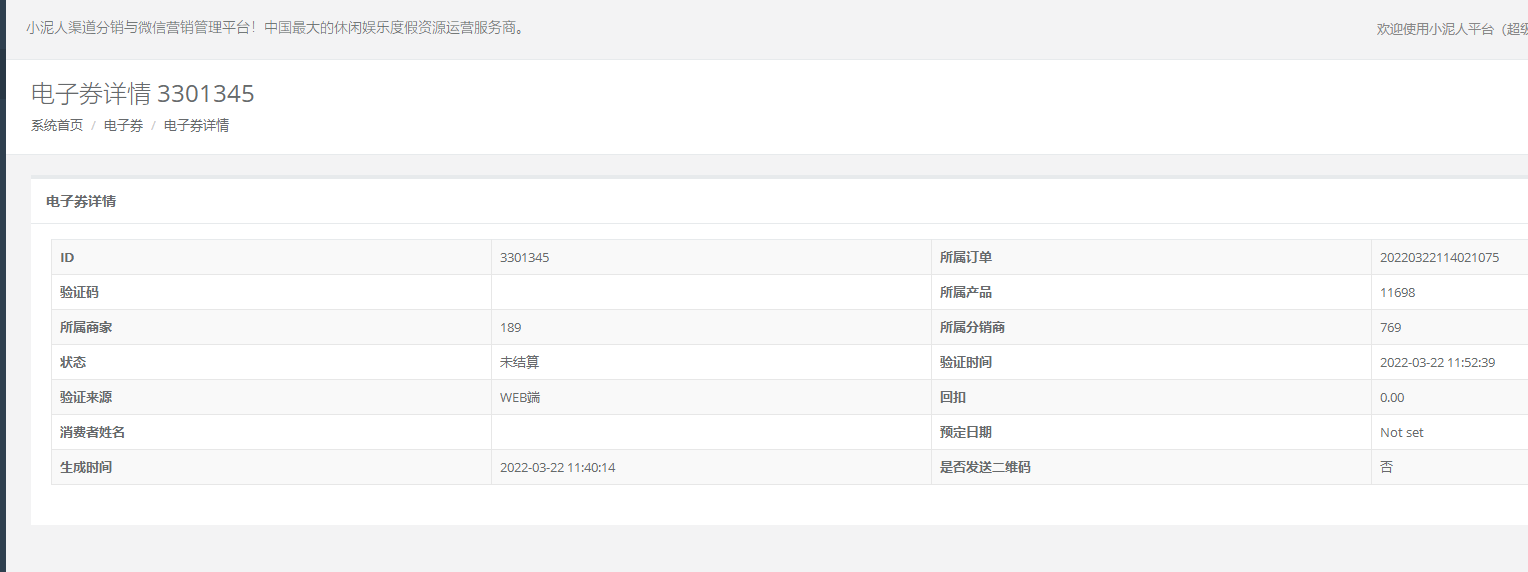Open the 电子券 breadcrumb link
The image size is (1528, 572).
(x=123, y=126)
